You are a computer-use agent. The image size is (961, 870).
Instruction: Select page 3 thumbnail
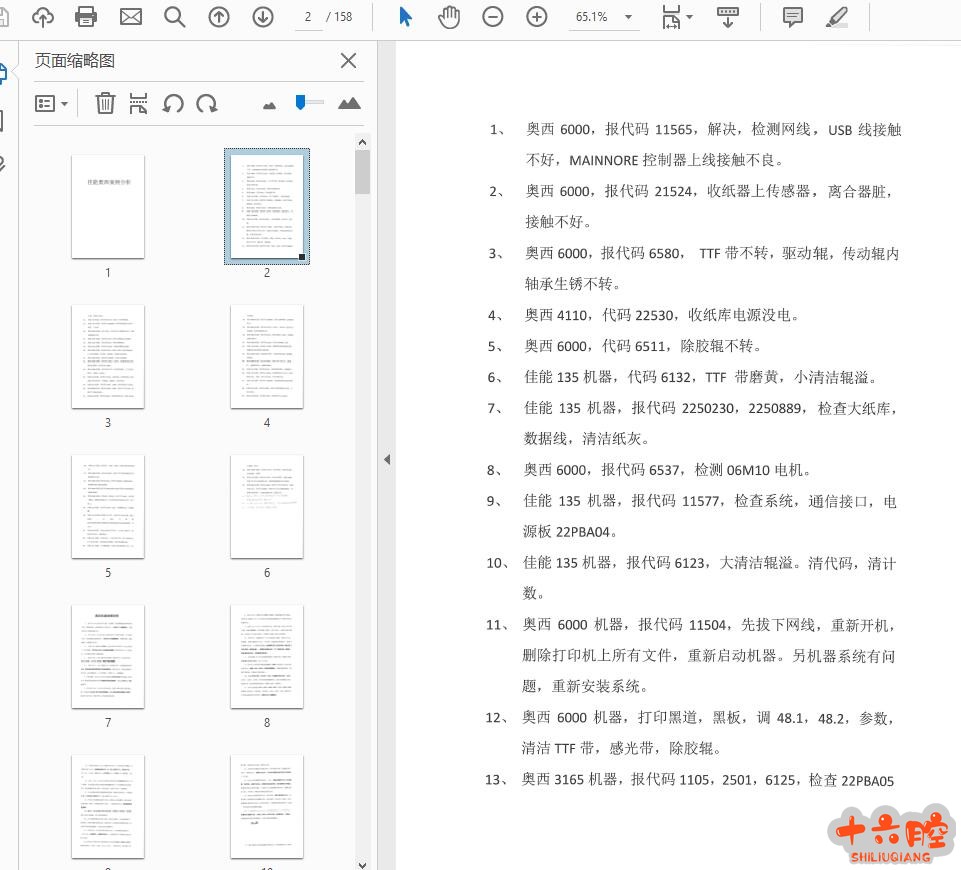(x=108, y=357)
